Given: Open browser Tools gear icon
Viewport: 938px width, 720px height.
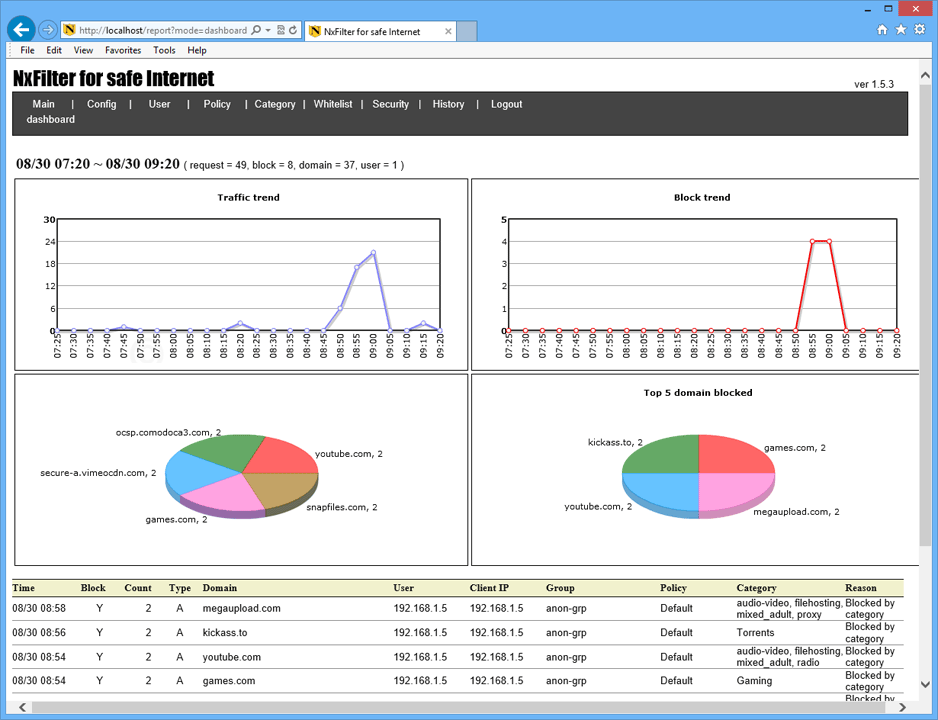Looking at the screenshot, I should [x=920, y=30].
